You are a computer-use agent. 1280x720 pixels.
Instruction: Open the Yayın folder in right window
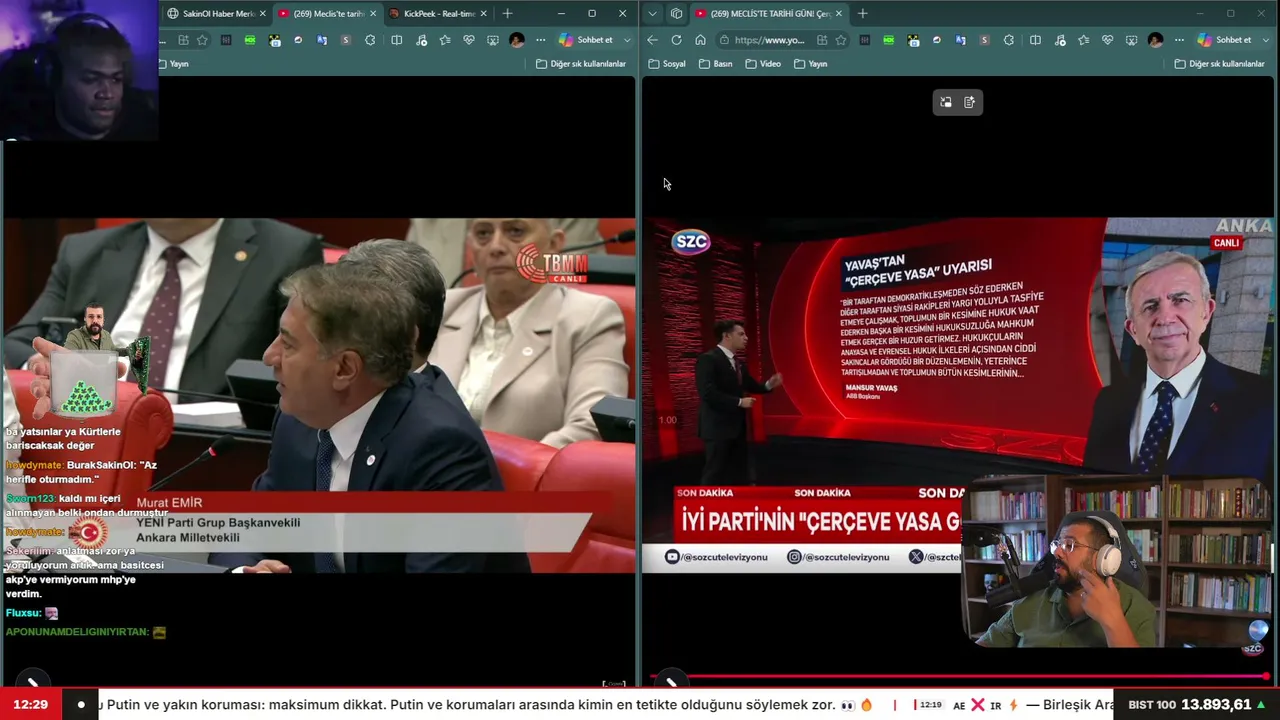(x=810, y=64)
